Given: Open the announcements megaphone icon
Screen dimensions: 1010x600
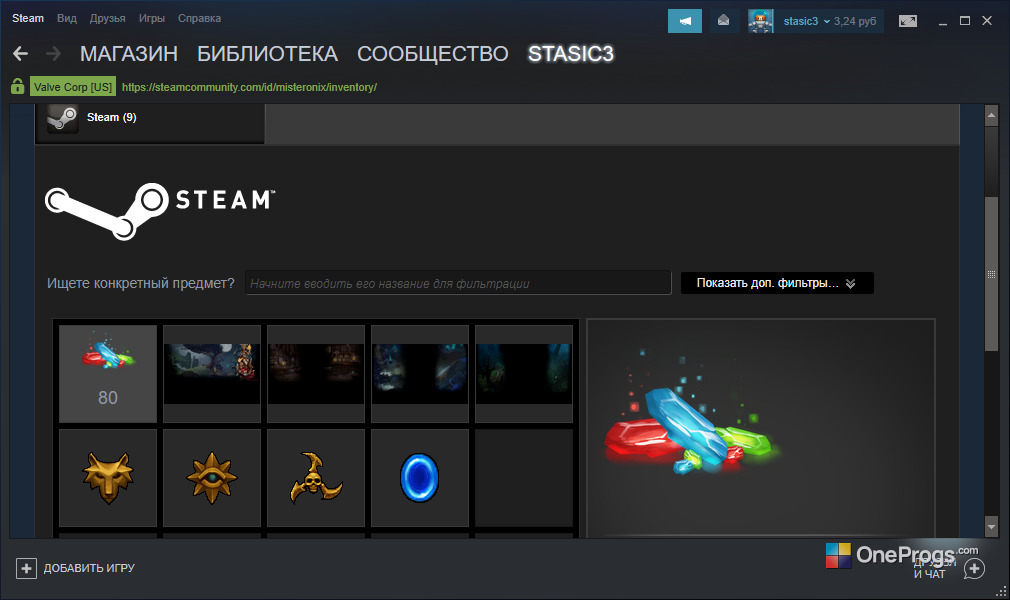Looking at the screenshot, I should 685,21.
